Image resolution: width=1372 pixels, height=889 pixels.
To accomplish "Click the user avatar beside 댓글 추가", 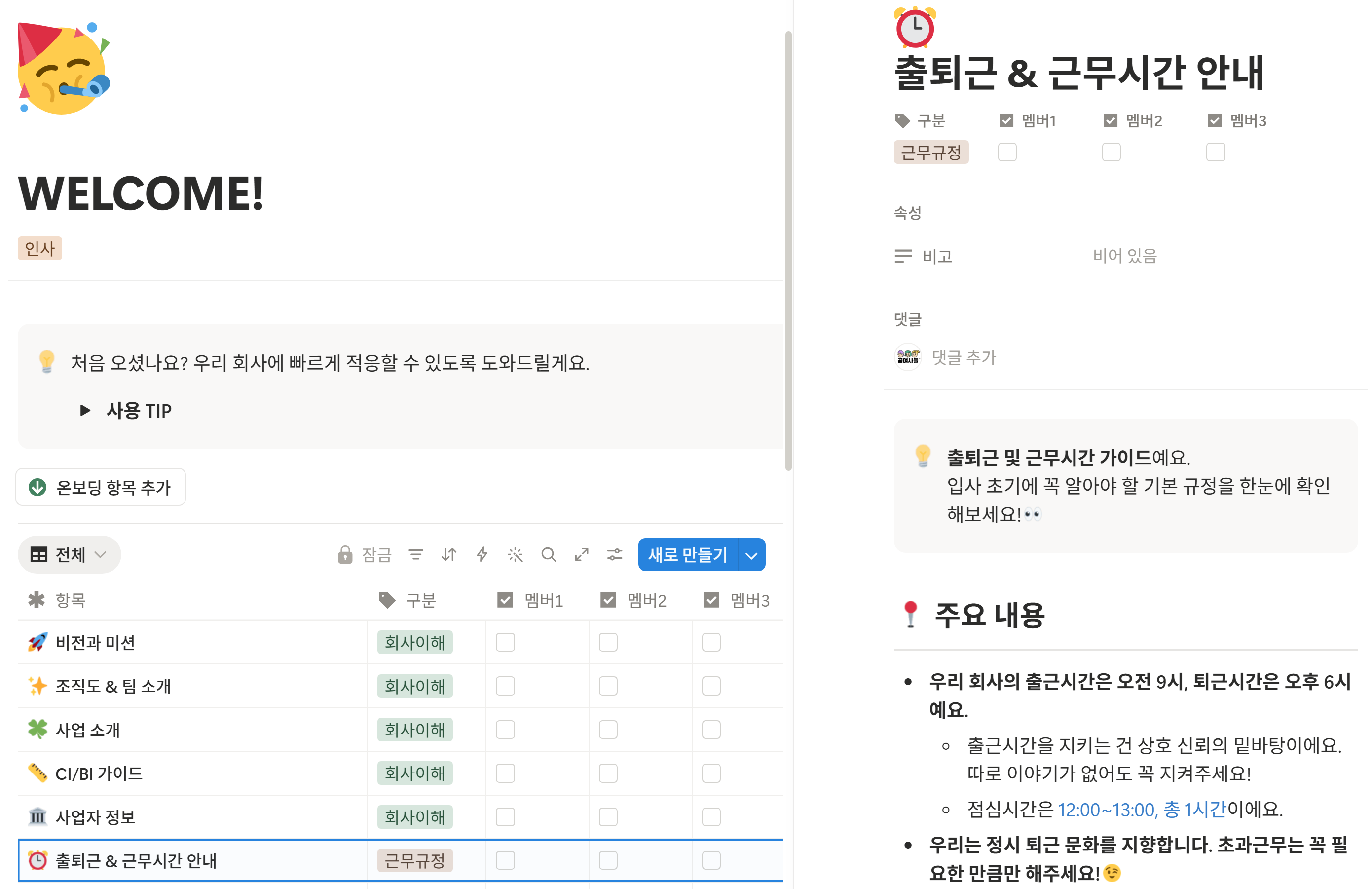I will tap(908, 356).
